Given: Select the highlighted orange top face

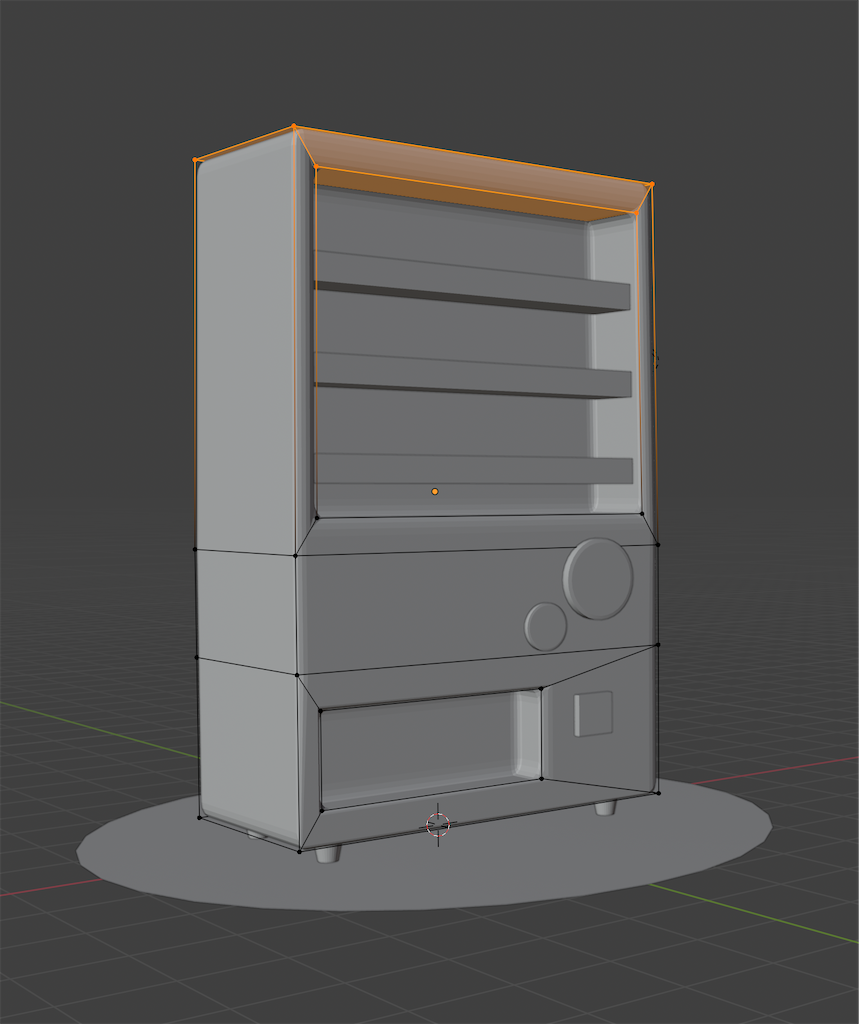Looking at the screenshot, I should click(x=475, y=173).
